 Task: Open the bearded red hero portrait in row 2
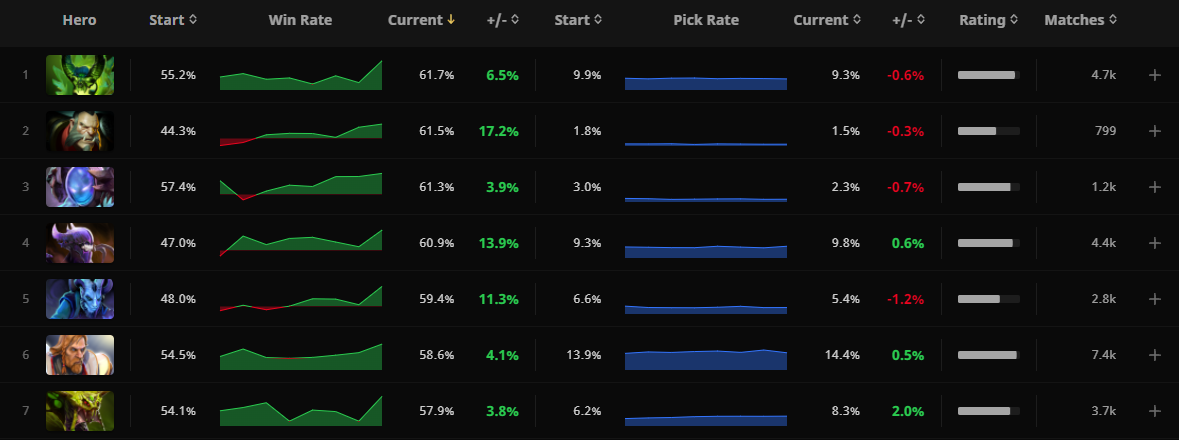(80, 131)
